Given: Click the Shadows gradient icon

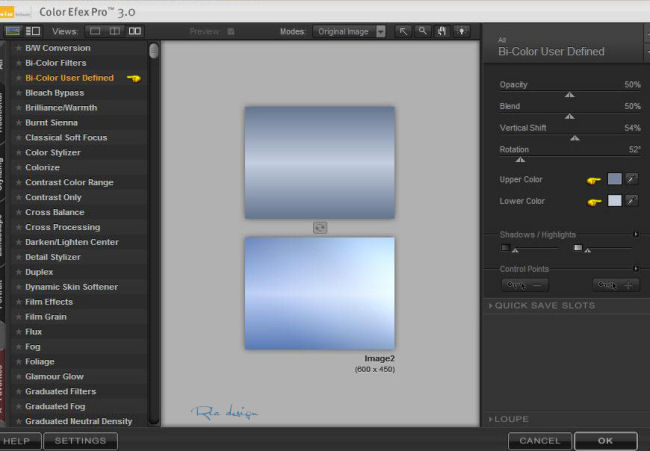Looking at the screenshot, I should pos(505,248).
